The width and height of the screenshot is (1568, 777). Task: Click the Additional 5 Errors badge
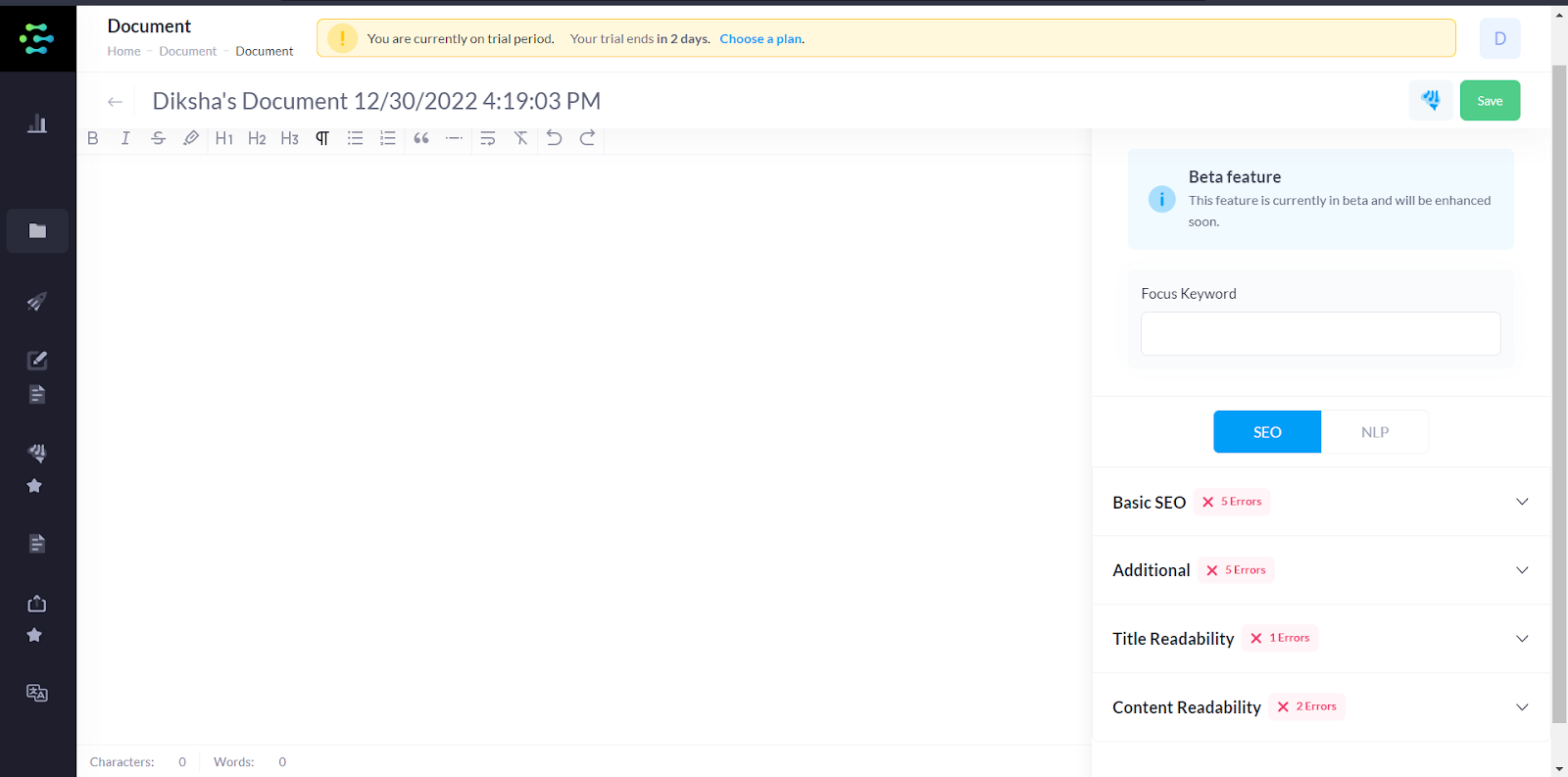(x=1236, y=570)
